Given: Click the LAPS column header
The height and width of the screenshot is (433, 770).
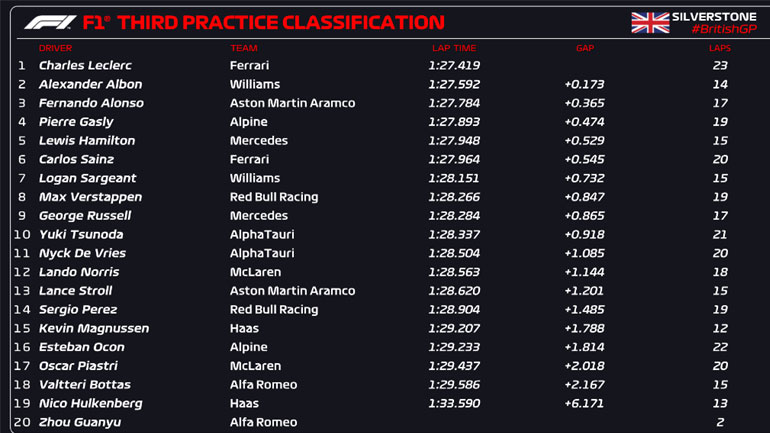Looking at the screenshot, I should tap(720, 48).
